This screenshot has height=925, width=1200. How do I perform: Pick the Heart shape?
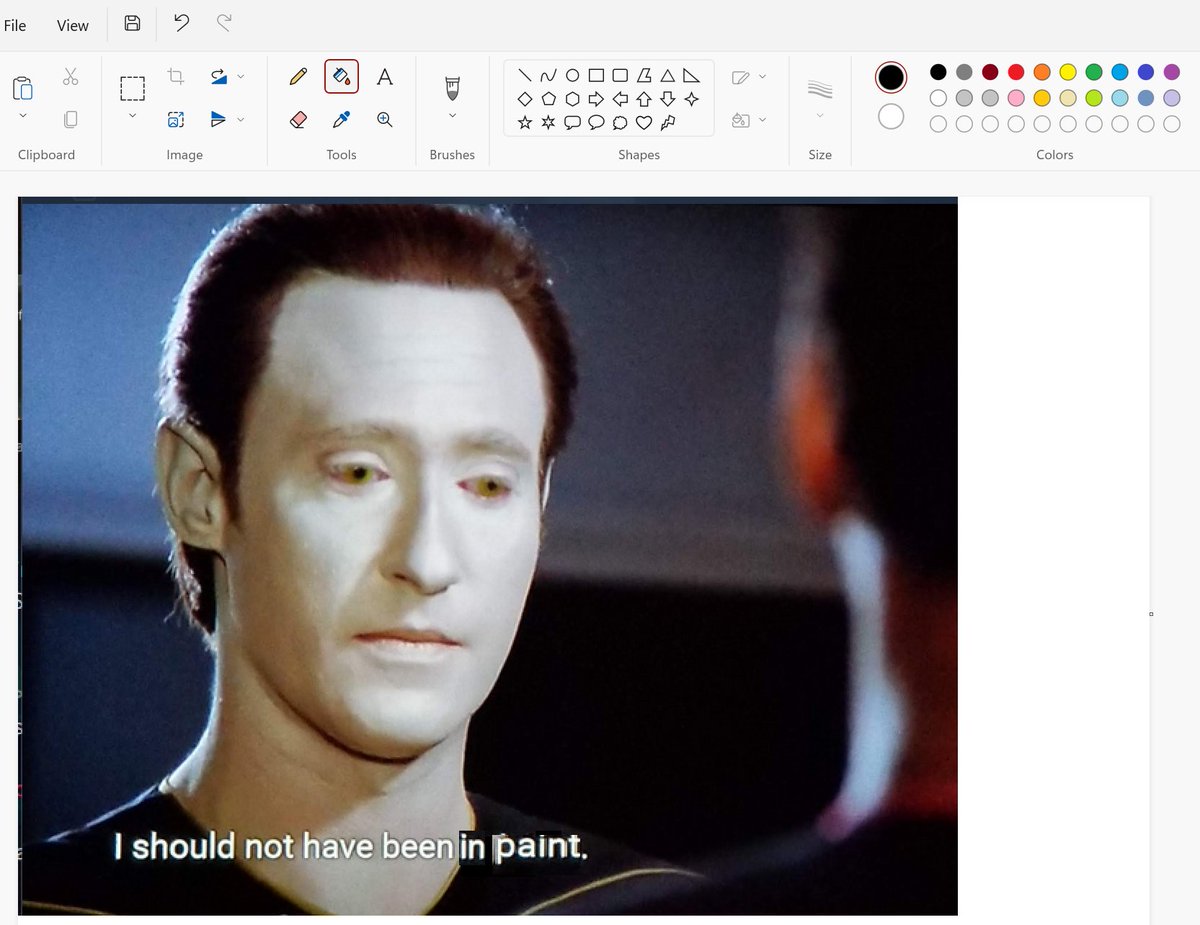pyautogui.click(x=644, y=123)
